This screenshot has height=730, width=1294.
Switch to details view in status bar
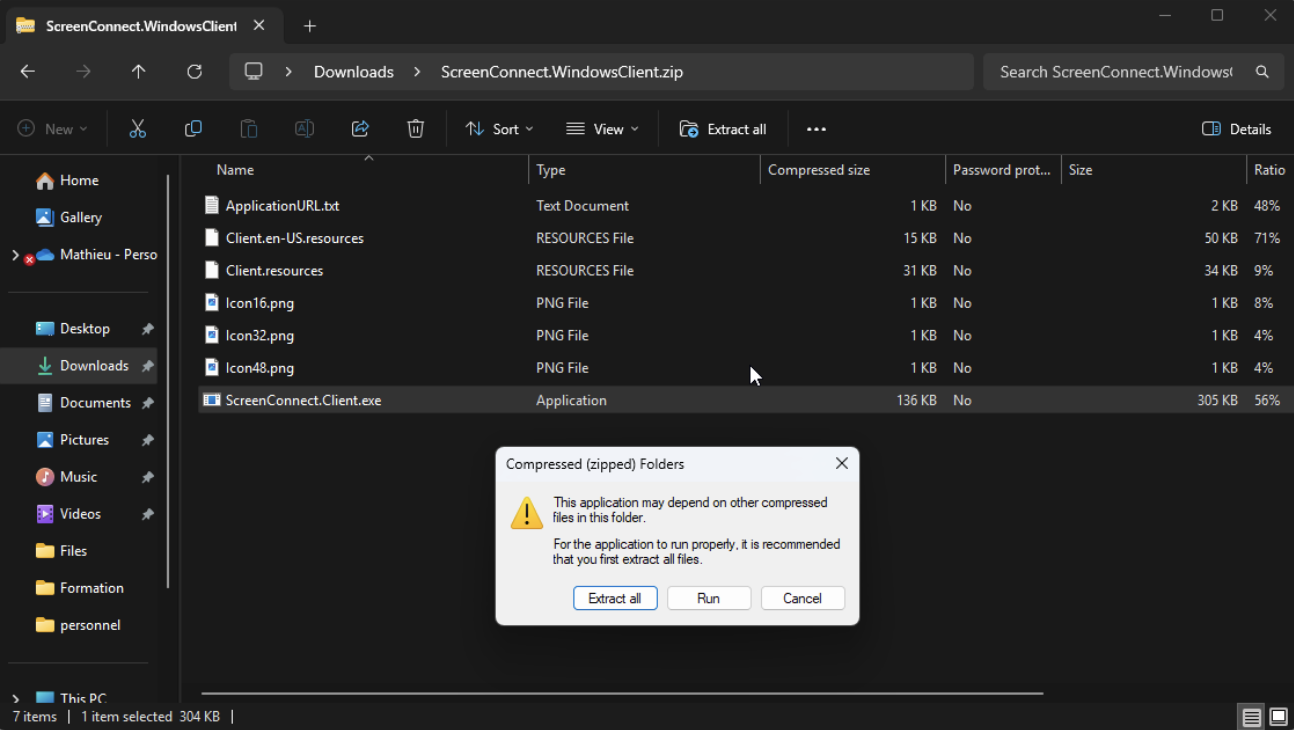point(1251,716)
